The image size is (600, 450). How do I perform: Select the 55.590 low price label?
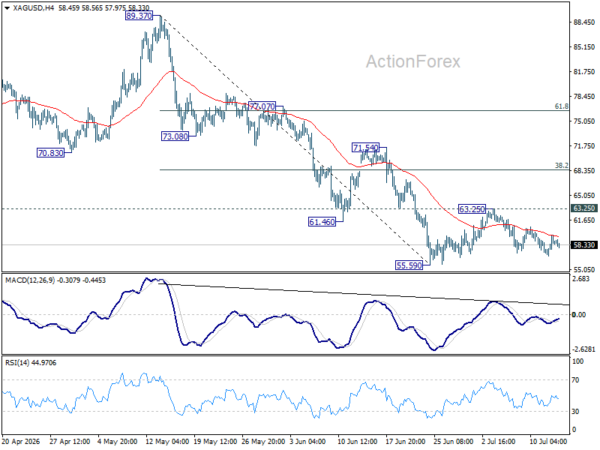[409, 265]
